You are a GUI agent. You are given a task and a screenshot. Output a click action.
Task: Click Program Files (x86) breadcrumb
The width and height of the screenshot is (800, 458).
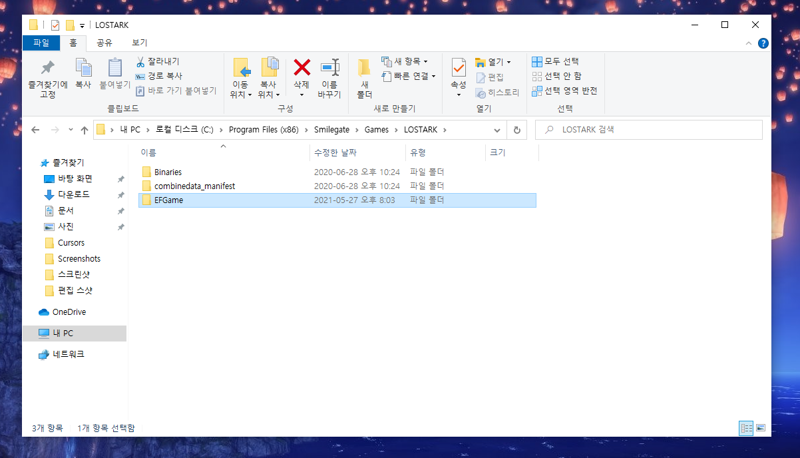click(x=263, y=130)
